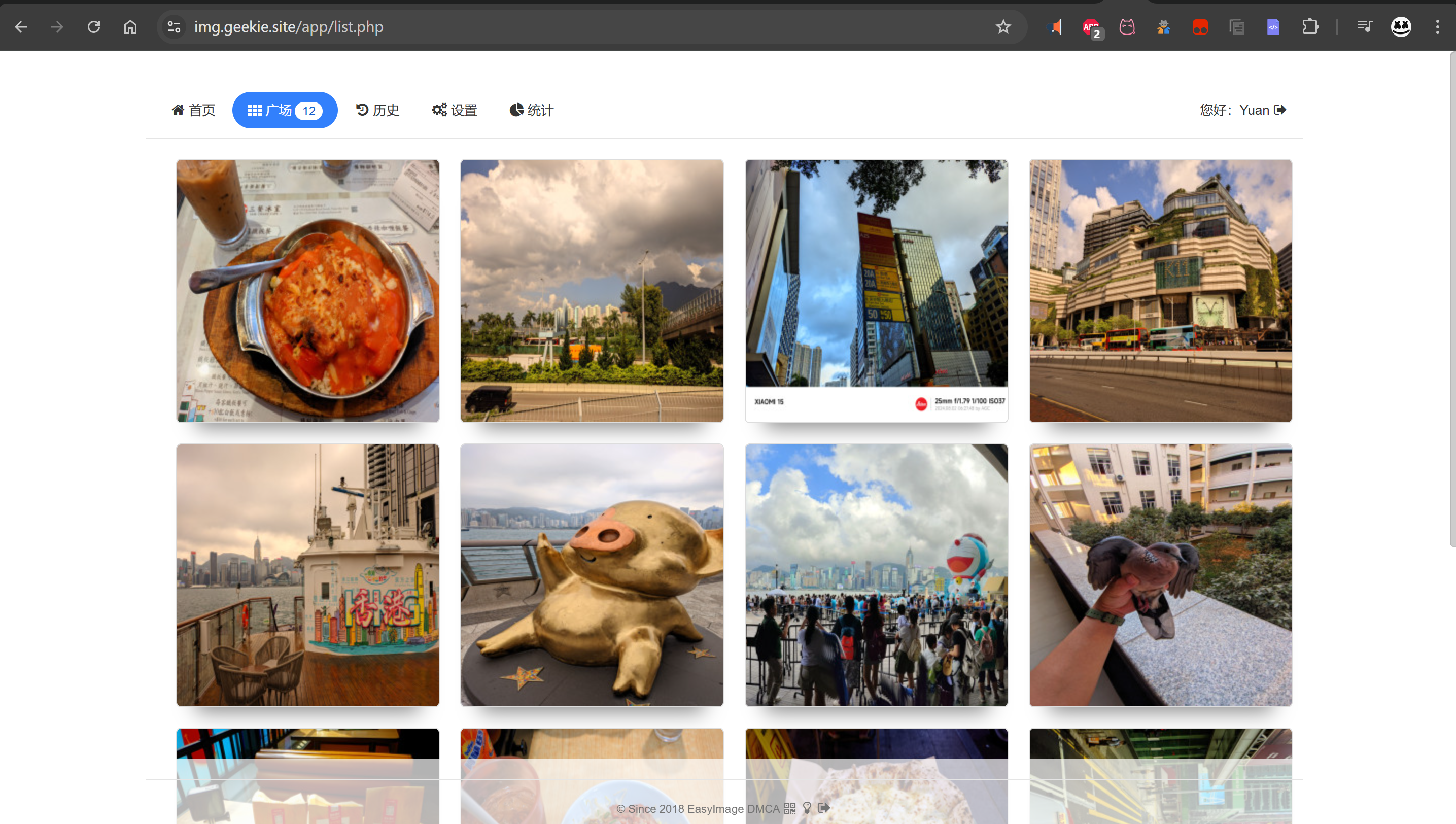The width and height of the screenshot is (1456, 824).
Task: Bookmark this page with the star icon
Action: pyautogui.click(x=1003, y=26)
